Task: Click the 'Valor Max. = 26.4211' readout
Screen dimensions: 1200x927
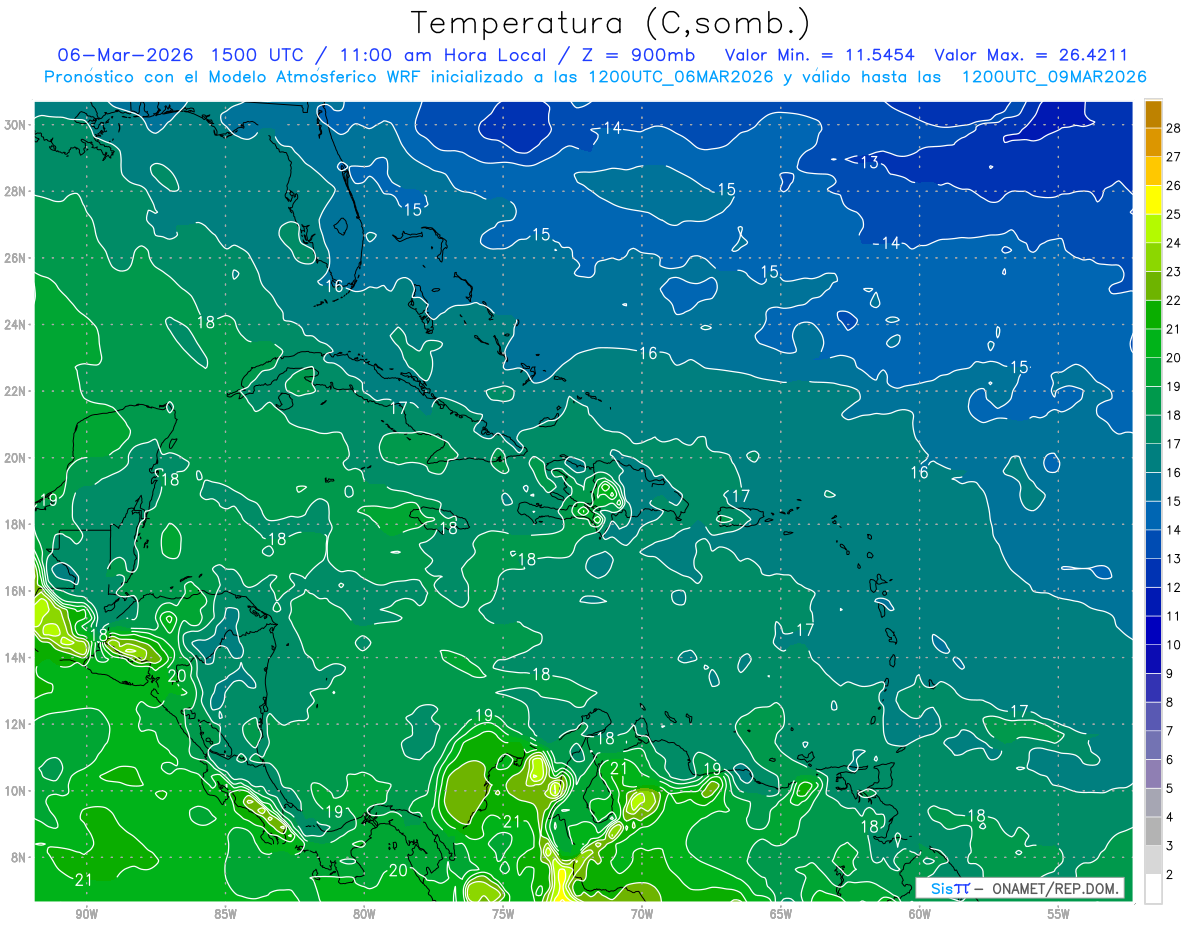Action: [1031, 55]
